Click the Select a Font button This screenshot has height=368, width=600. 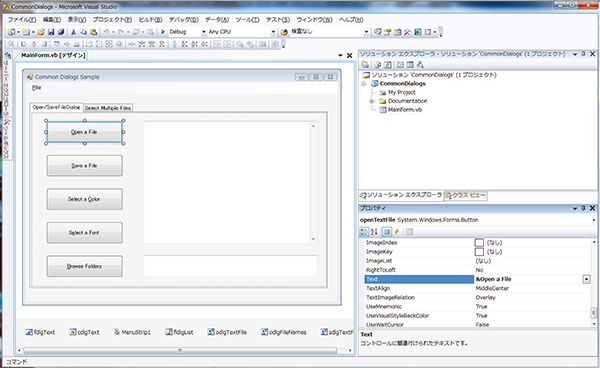(85, 233)
